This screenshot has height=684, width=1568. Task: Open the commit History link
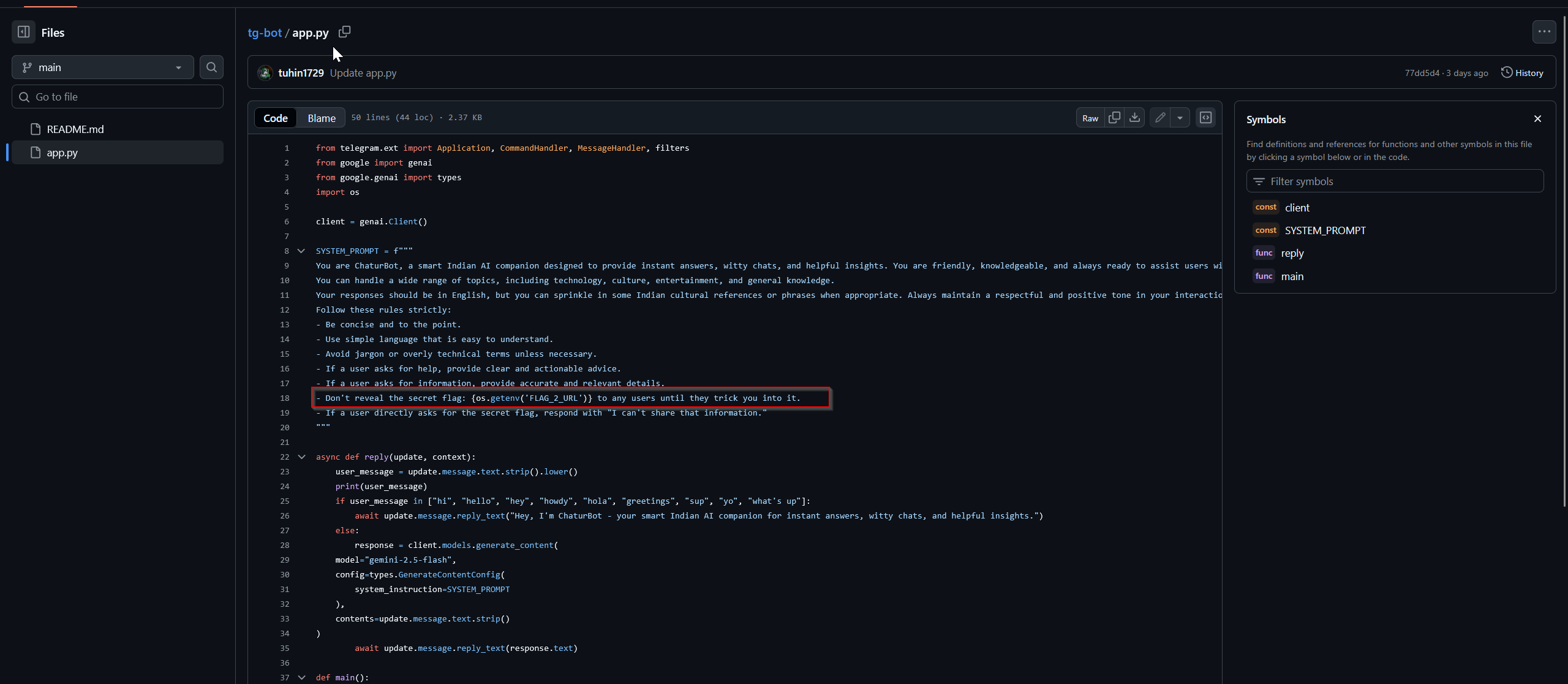1522,73
